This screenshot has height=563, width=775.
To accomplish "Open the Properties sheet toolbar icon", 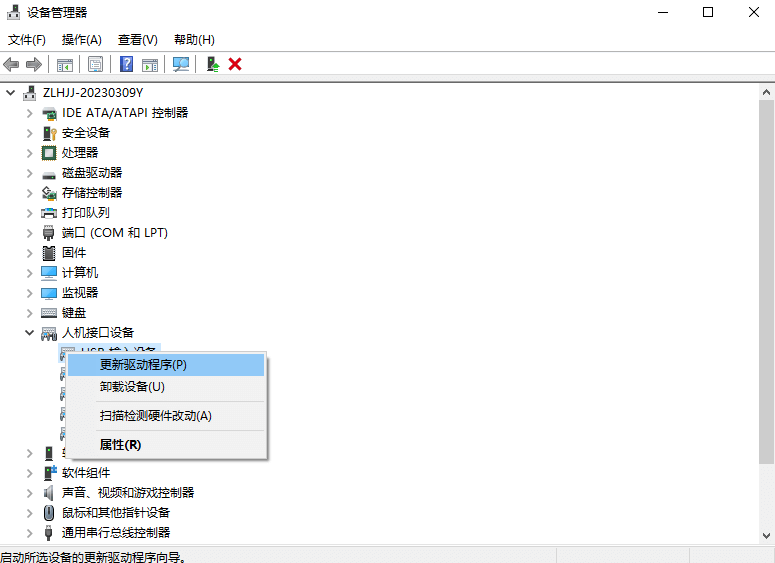I will (95, 64).
